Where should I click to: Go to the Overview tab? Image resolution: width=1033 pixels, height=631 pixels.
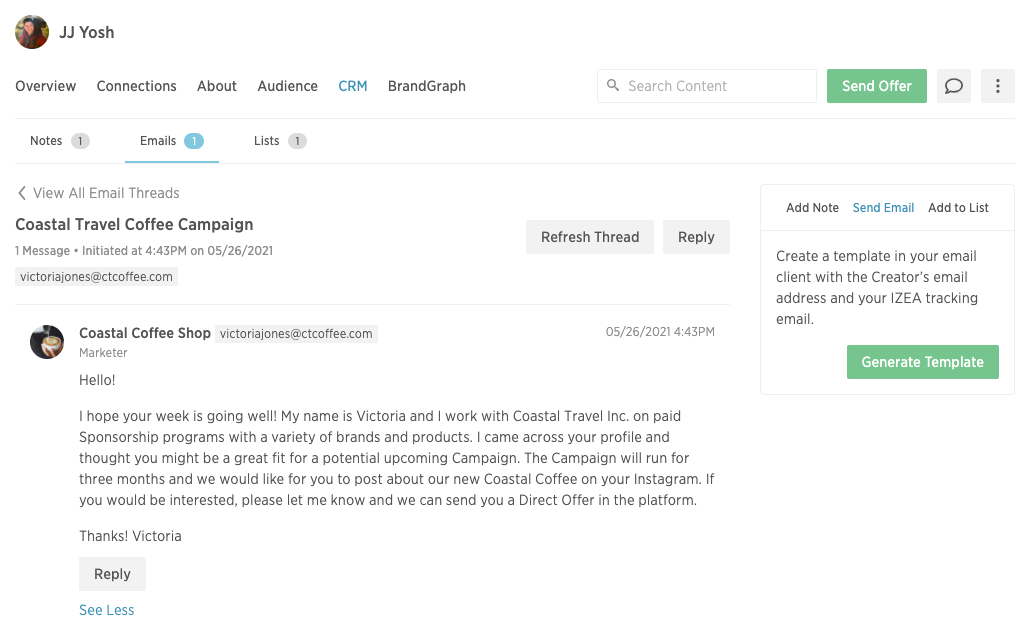[x=45, y=86]
